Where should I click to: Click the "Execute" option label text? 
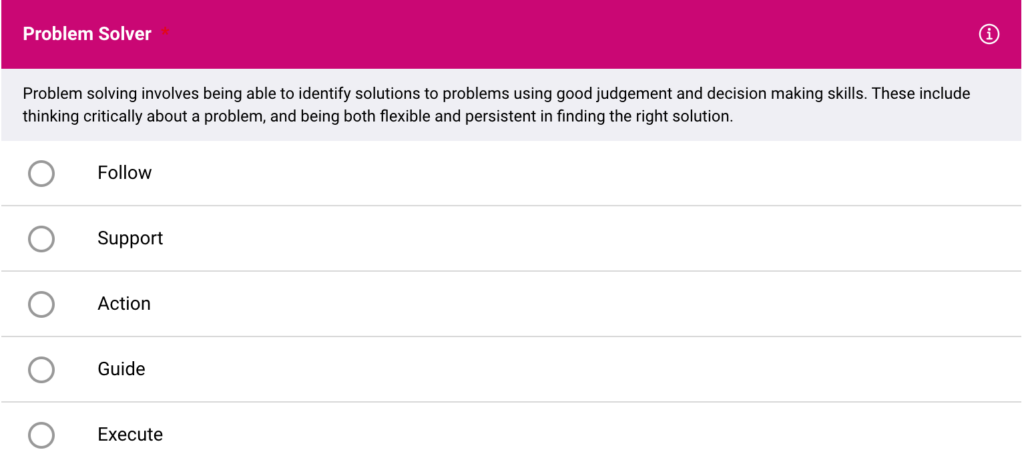130,435
